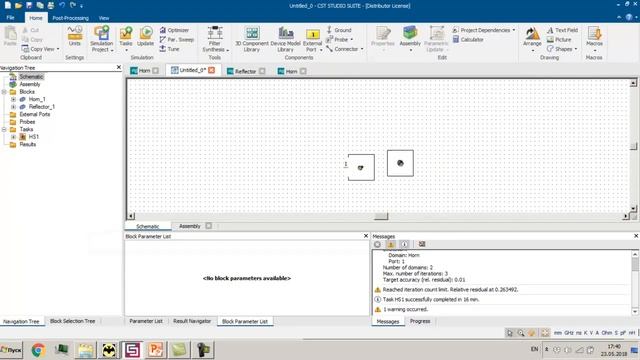
Task: Clear messages icon in Messages toolbar
Action: [x=422, y=244]
